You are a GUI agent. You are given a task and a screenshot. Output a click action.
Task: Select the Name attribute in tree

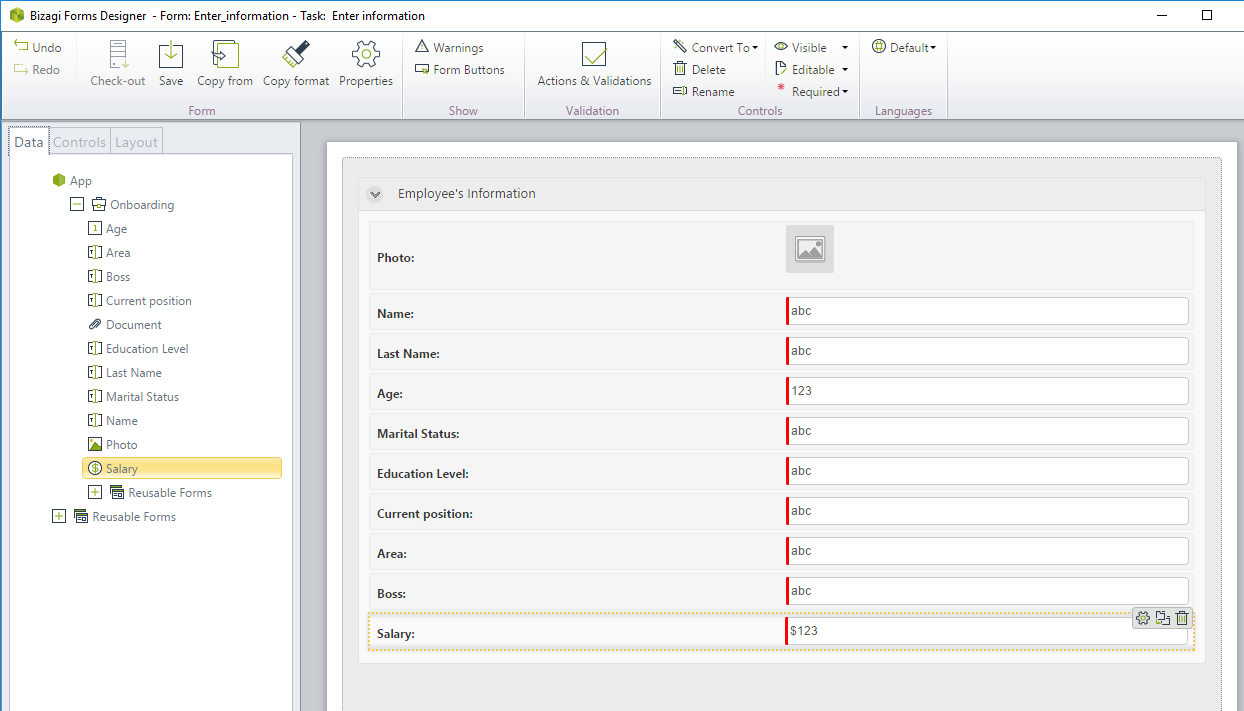click(x=113, y=421)
